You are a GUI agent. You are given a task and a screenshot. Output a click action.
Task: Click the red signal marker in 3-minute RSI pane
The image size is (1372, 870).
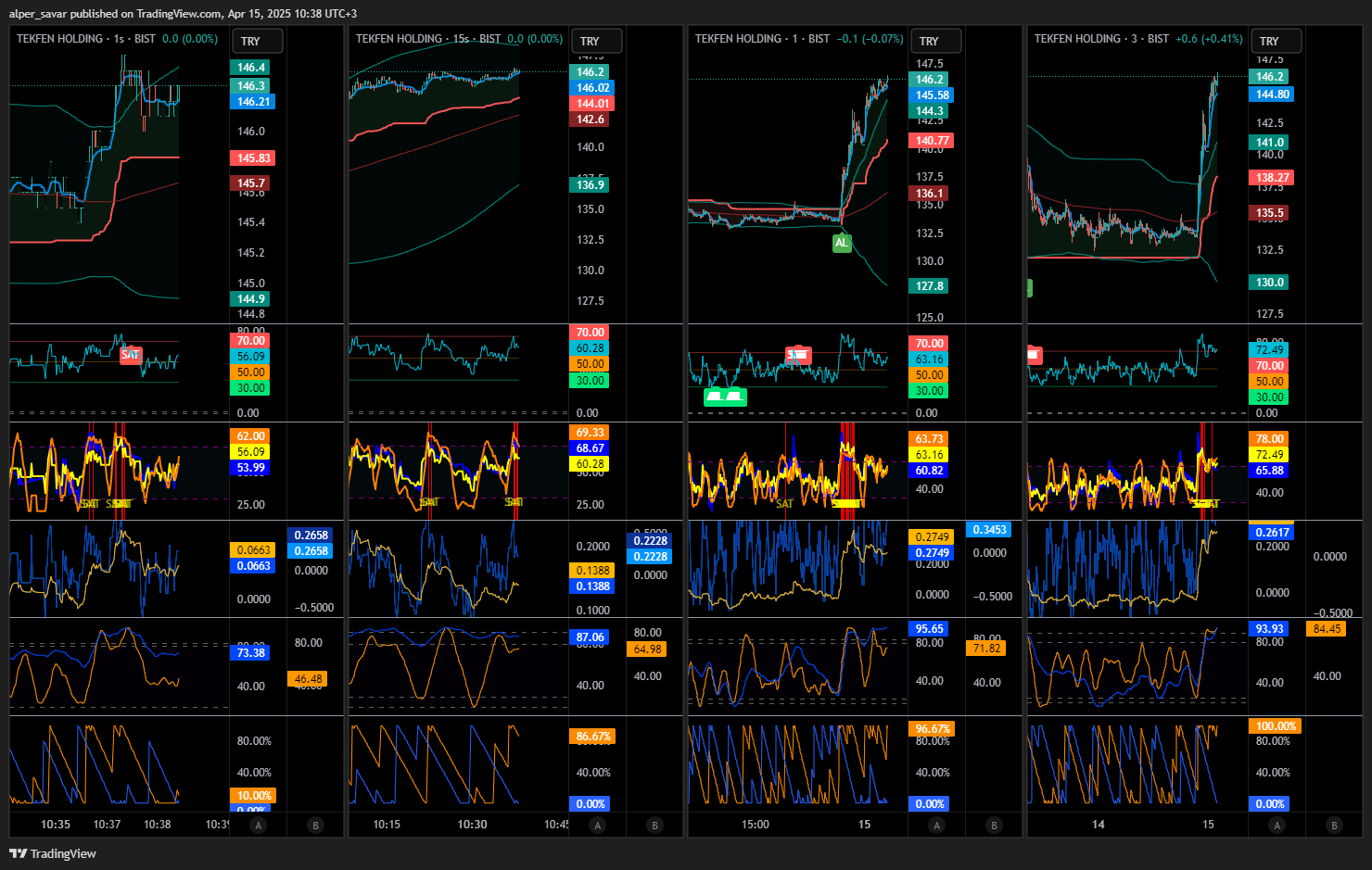click(1035, 355)
